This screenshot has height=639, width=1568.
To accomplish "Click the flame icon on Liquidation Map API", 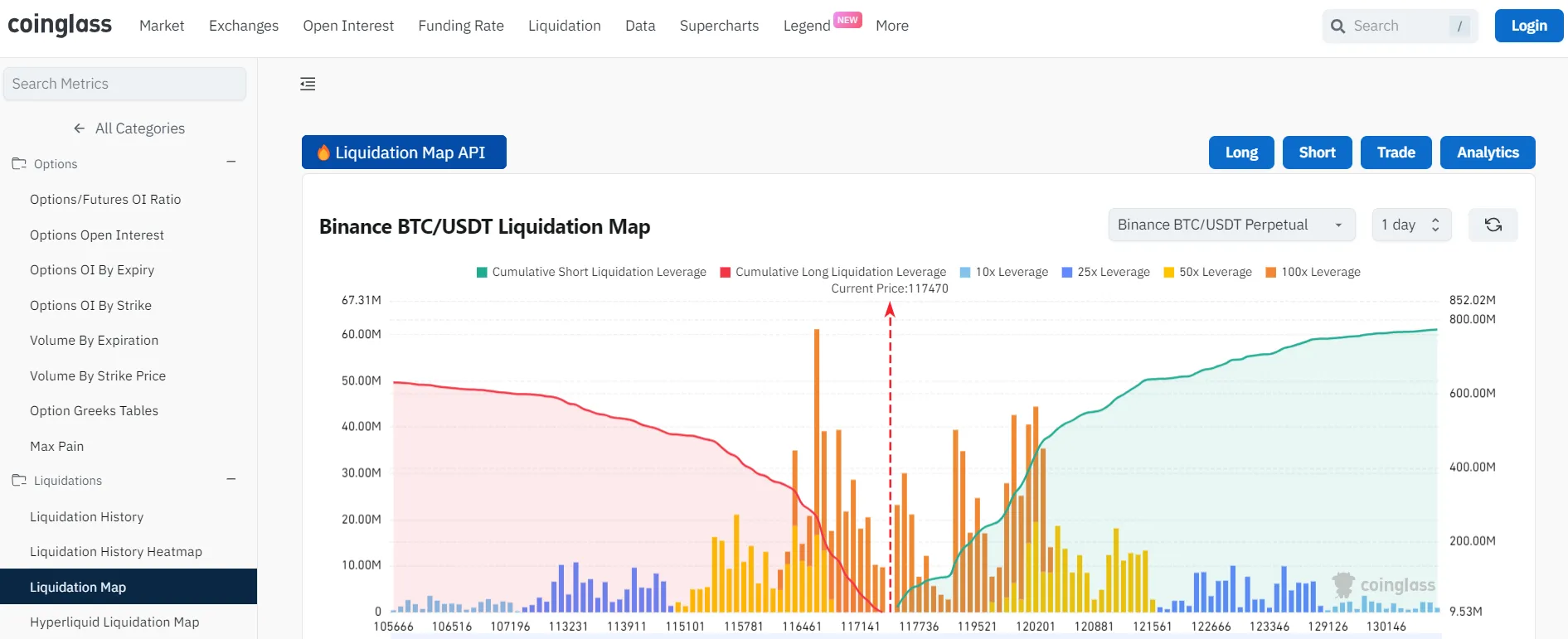I will tap(323, 152).
